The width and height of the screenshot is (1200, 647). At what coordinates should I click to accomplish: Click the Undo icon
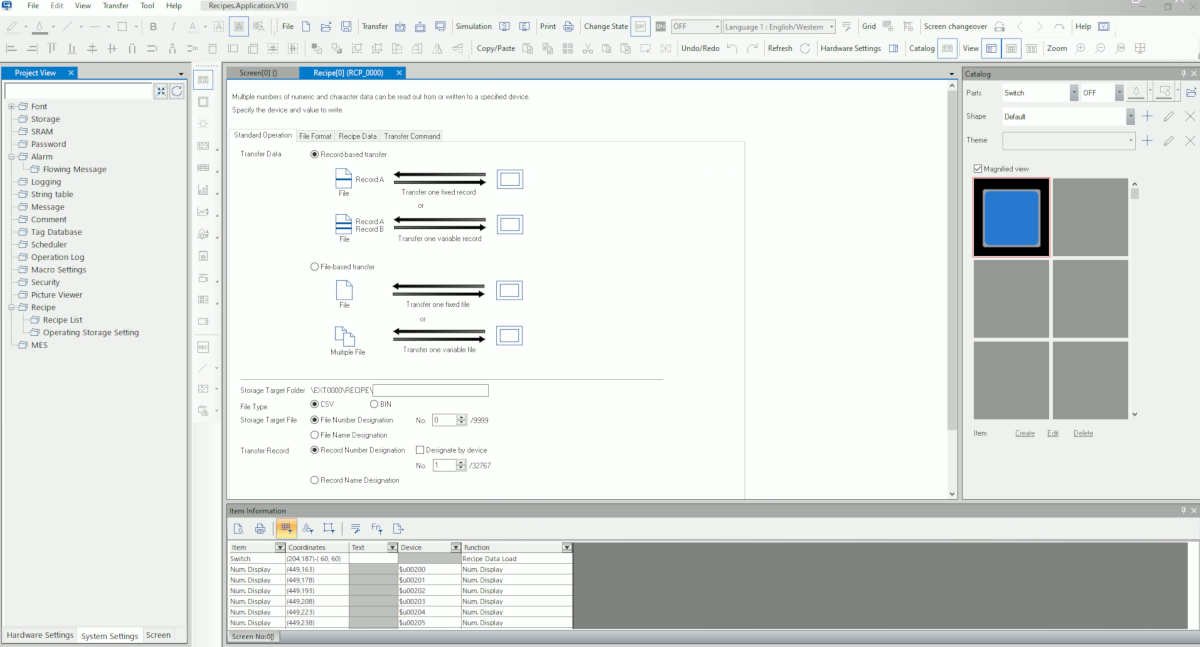coord(733,48)
